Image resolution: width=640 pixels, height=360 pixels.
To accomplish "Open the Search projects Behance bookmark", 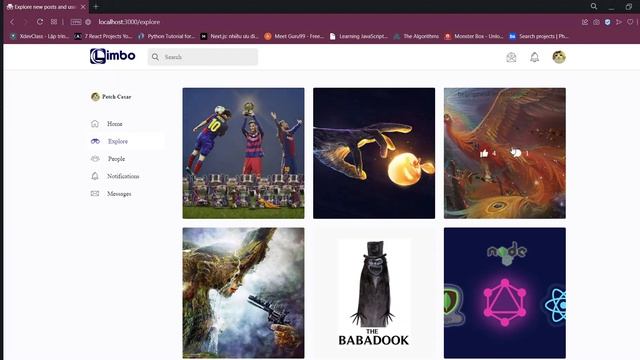I will 539,36.
